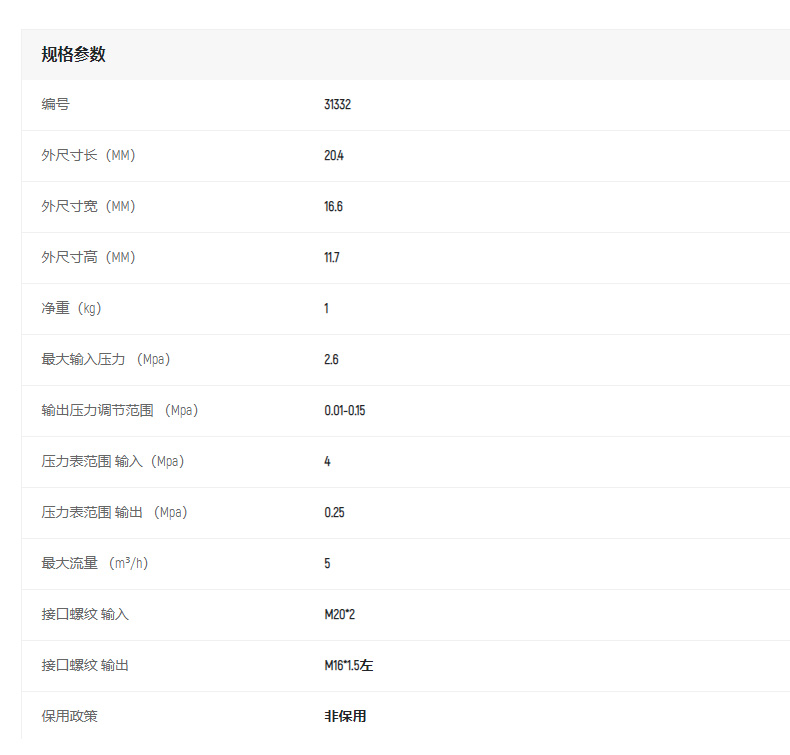The height and width of the screenshot is (755, 790).
Task: Select the range value 0.01-0.15
Action: tap(344, 410)
